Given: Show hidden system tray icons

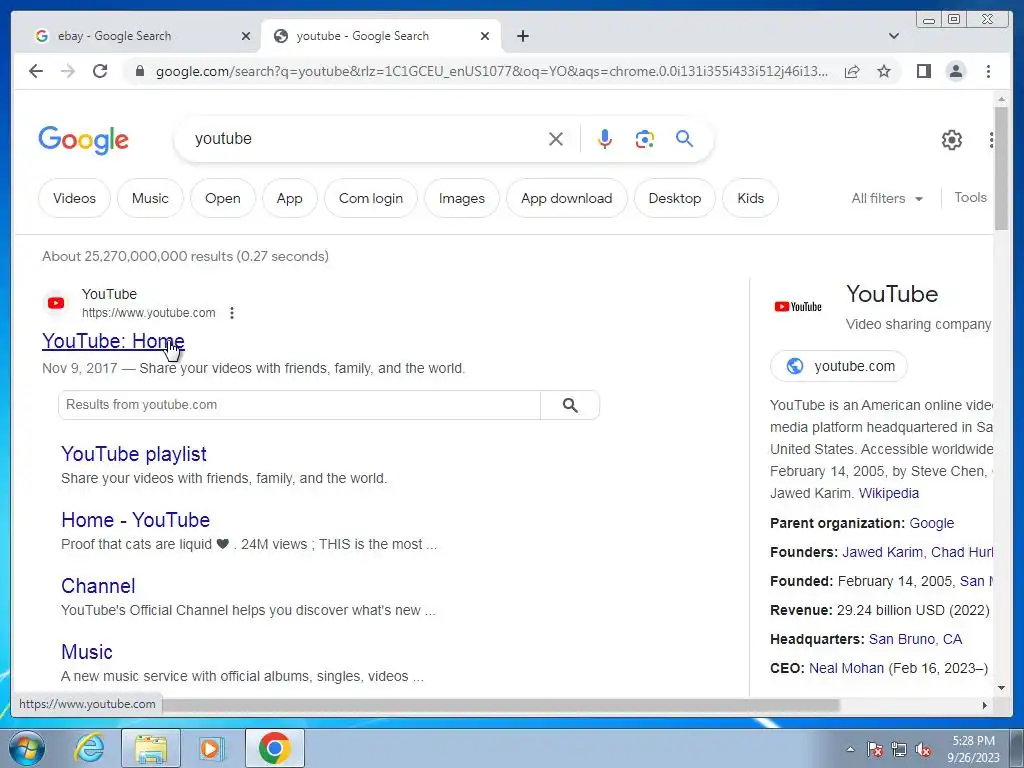Looking at the screenshot, I should 850,749.
